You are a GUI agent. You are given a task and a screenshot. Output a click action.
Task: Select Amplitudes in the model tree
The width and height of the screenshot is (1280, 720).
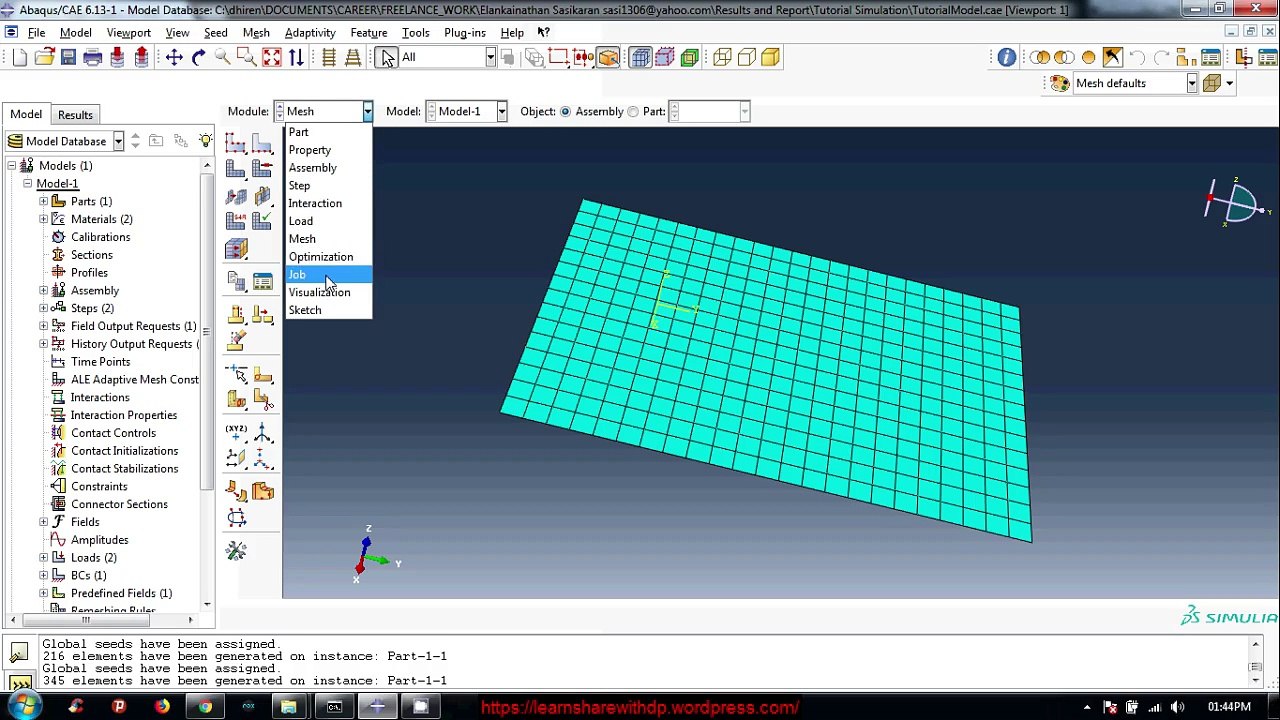(99, 540)
